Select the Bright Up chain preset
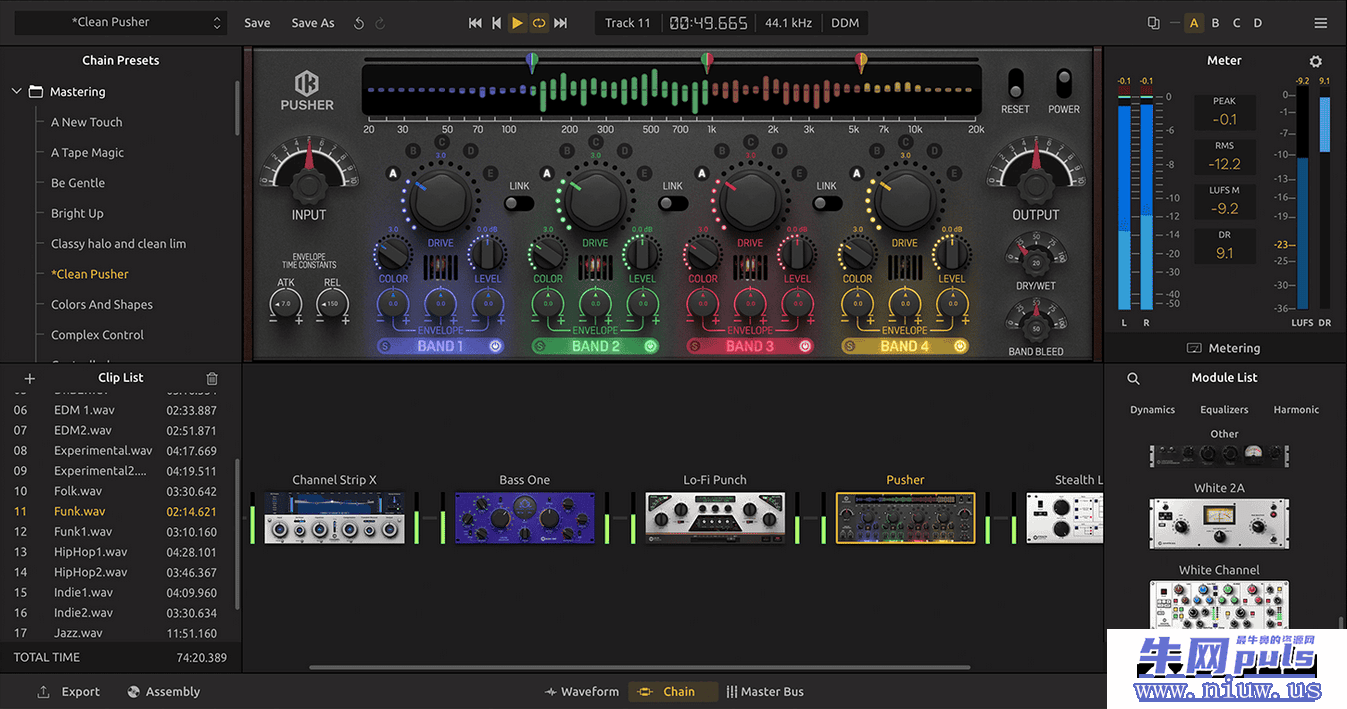 pyautogui.click(x=77, y=214)
